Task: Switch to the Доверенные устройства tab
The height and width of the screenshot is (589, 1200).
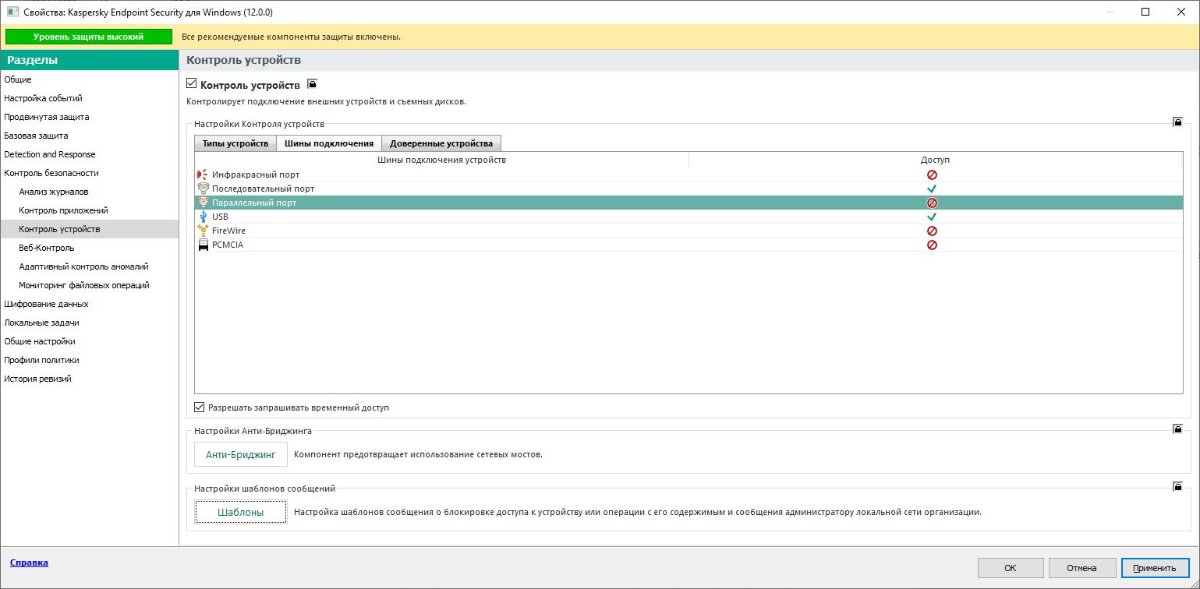Action: point(441,143)
